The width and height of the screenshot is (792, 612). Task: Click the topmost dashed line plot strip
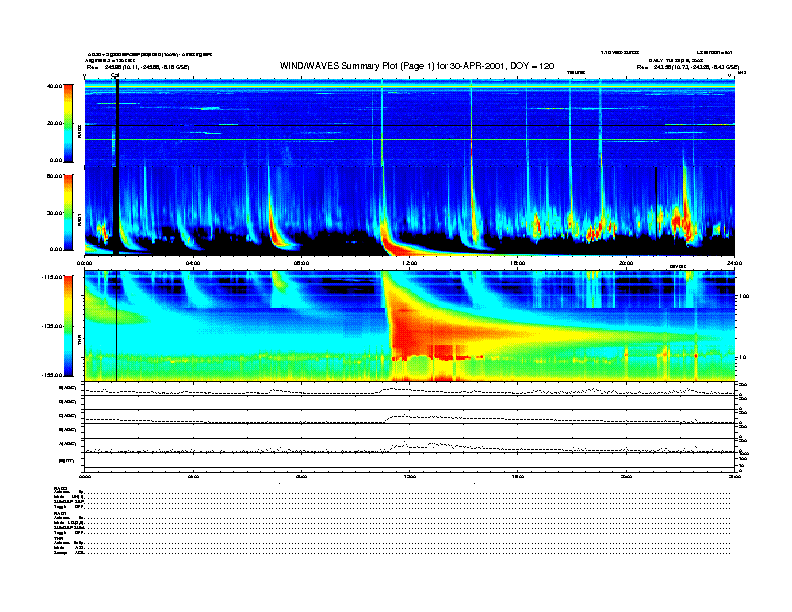pyautogui.click(x=409, y=390)
